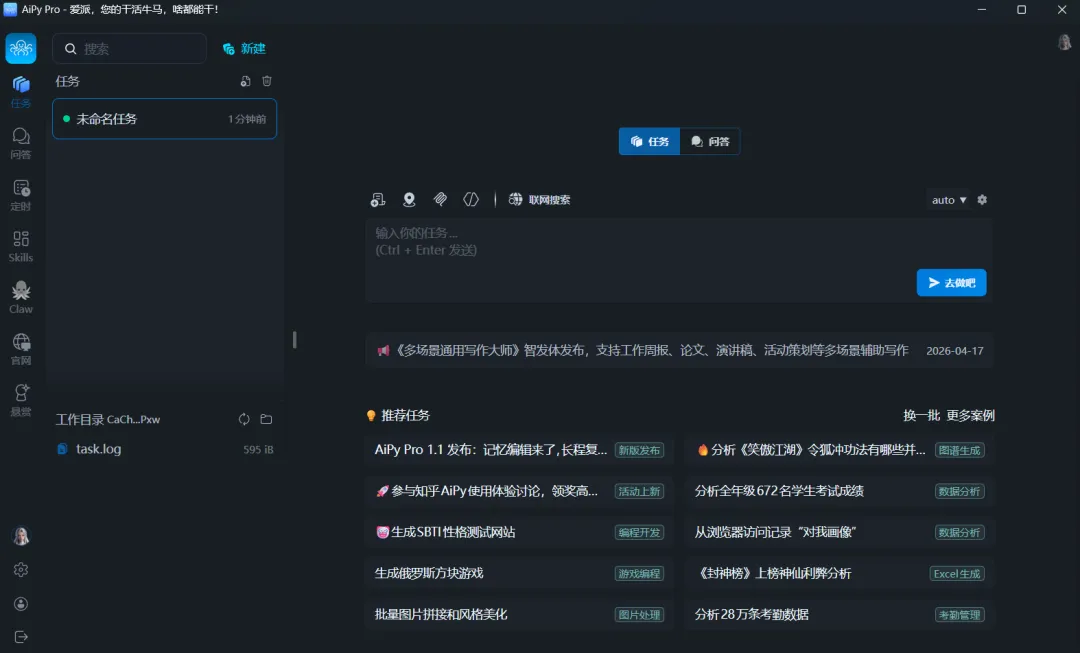Select the AiPy Pro 1.1 发布 recommended task

519,450
